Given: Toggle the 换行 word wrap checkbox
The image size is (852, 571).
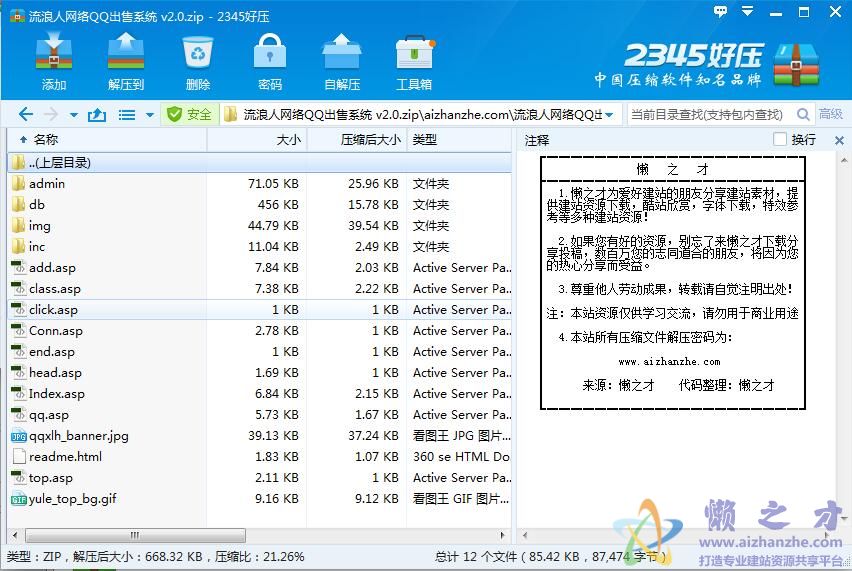Looking at the screenshot, I should 780,140.
